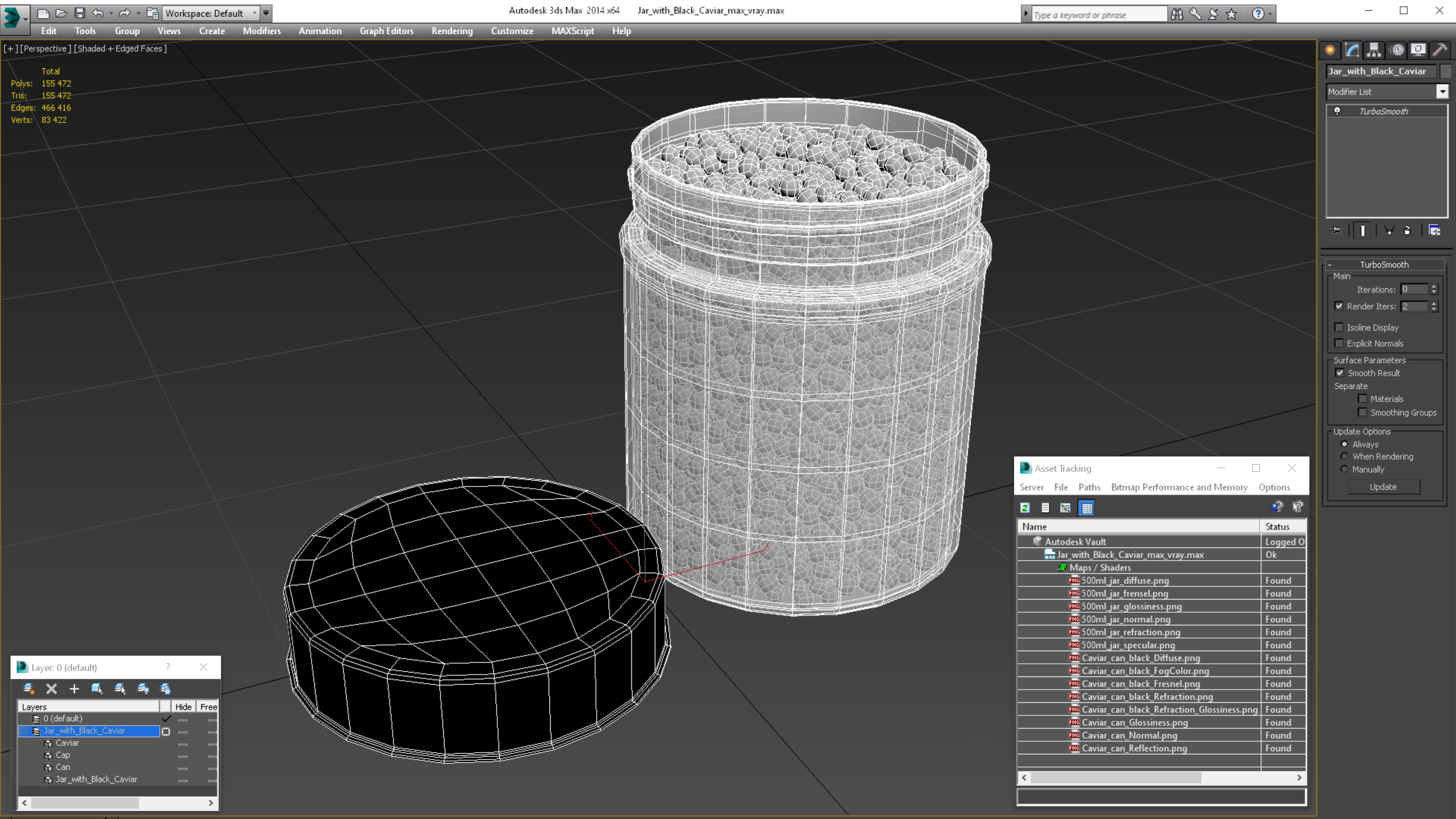Image resolution: width=1456 pixels, height=819 pixels.
Task: Toggle current-layer box for Jar_with_Black_Caviar layer
Action: point(166,732)
